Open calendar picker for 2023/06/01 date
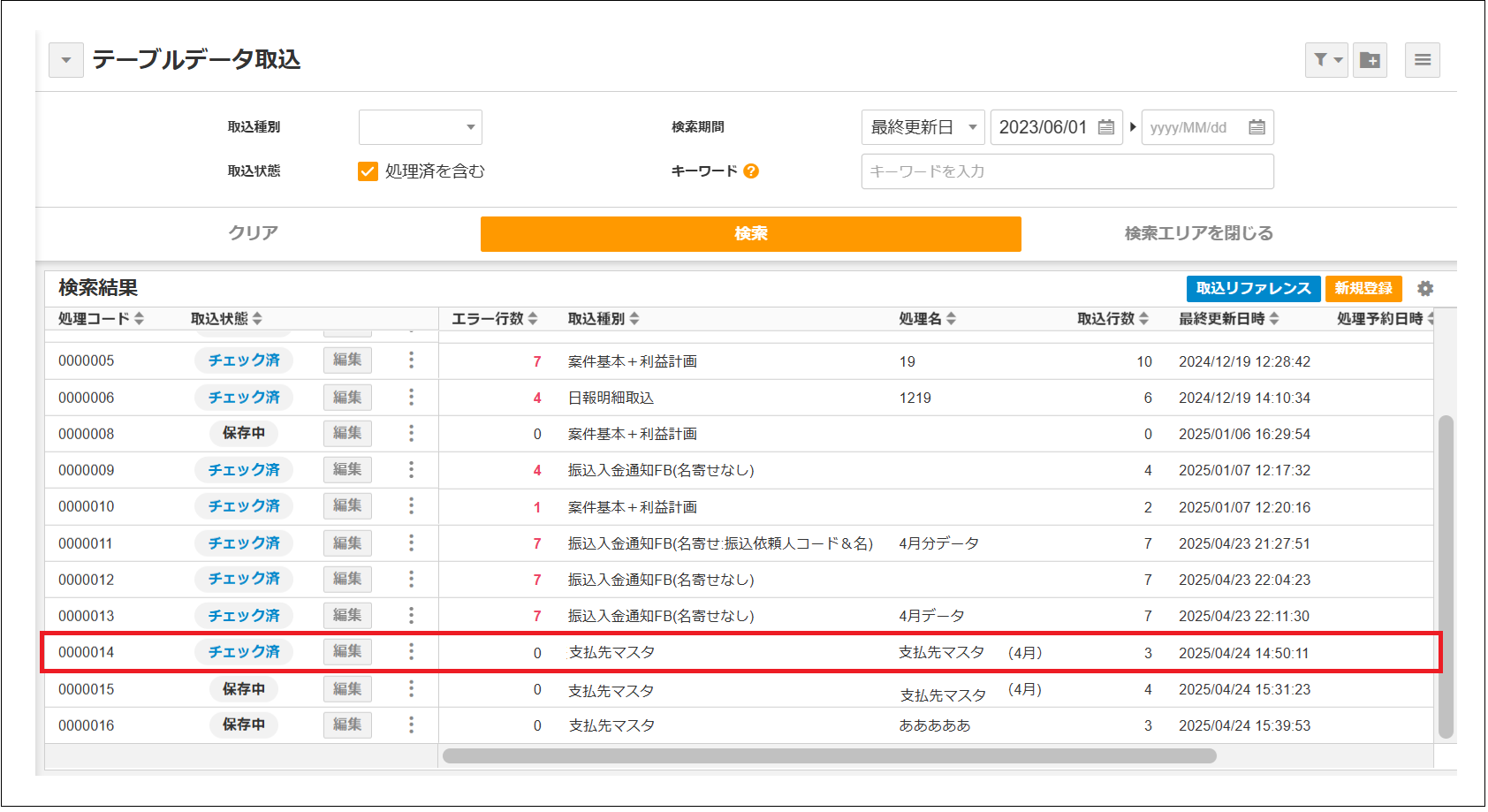Screen dimensions: 1488x812 tap(1106, 127)
